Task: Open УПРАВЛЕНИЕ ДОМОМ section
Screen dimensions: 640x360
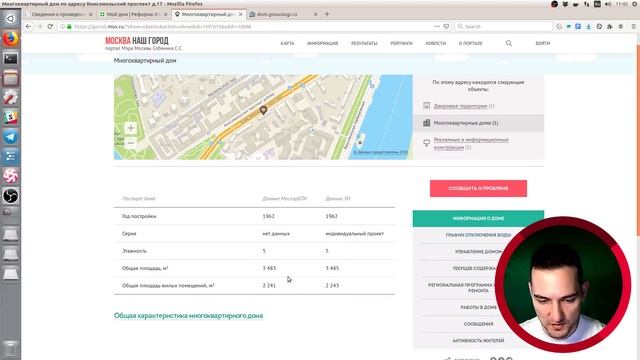Action: click(478, 252)
